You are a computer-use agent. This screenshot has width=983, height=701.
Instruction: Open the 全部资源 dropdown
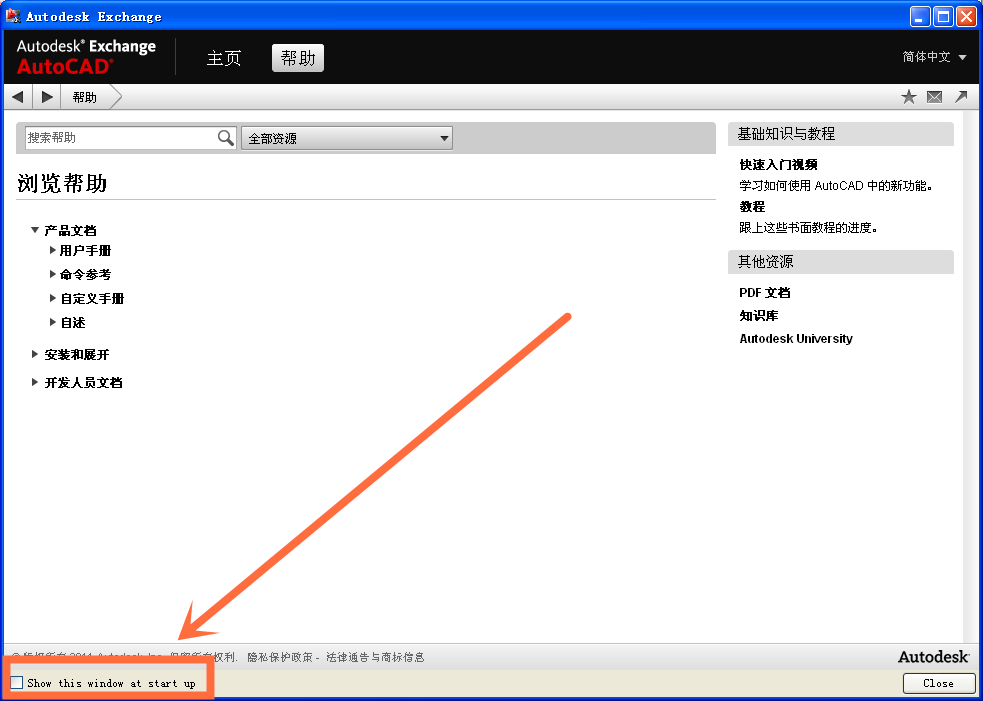coord(347,138)
